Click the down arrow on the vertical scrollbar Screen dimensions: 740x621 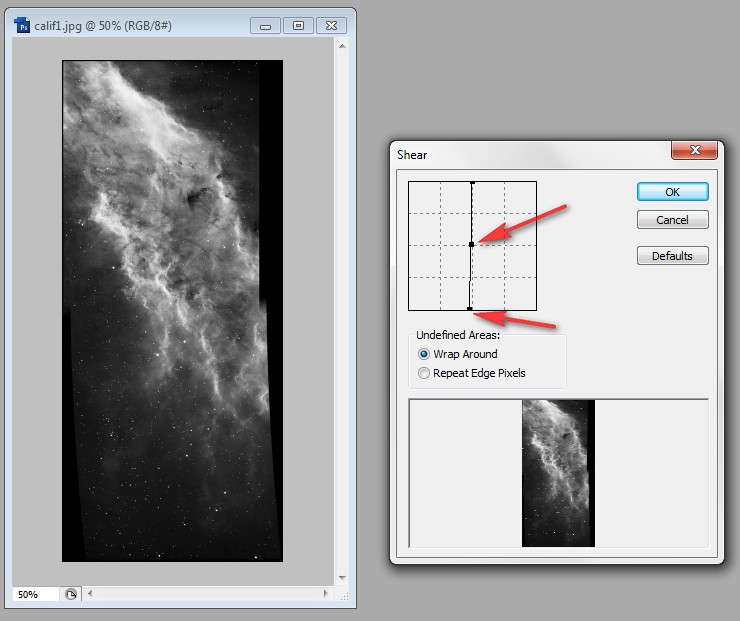343,577
